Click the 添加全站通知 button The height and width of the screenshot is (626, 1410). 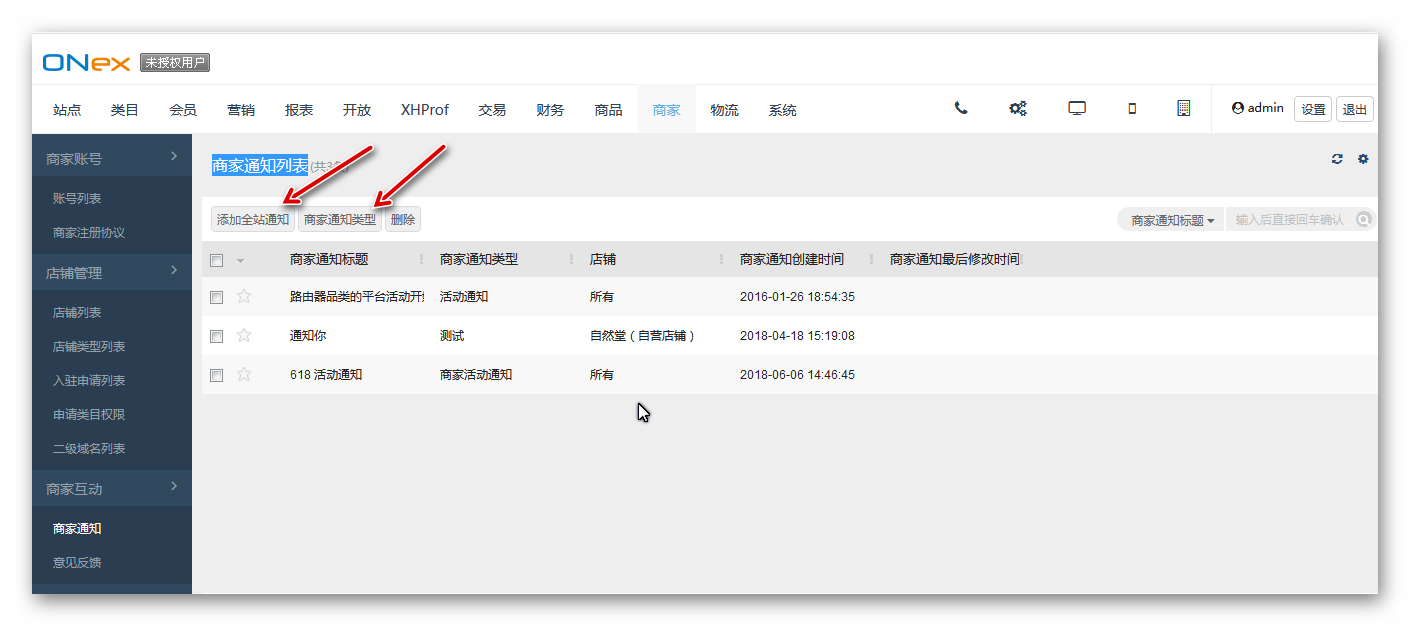tap(253, 220)
